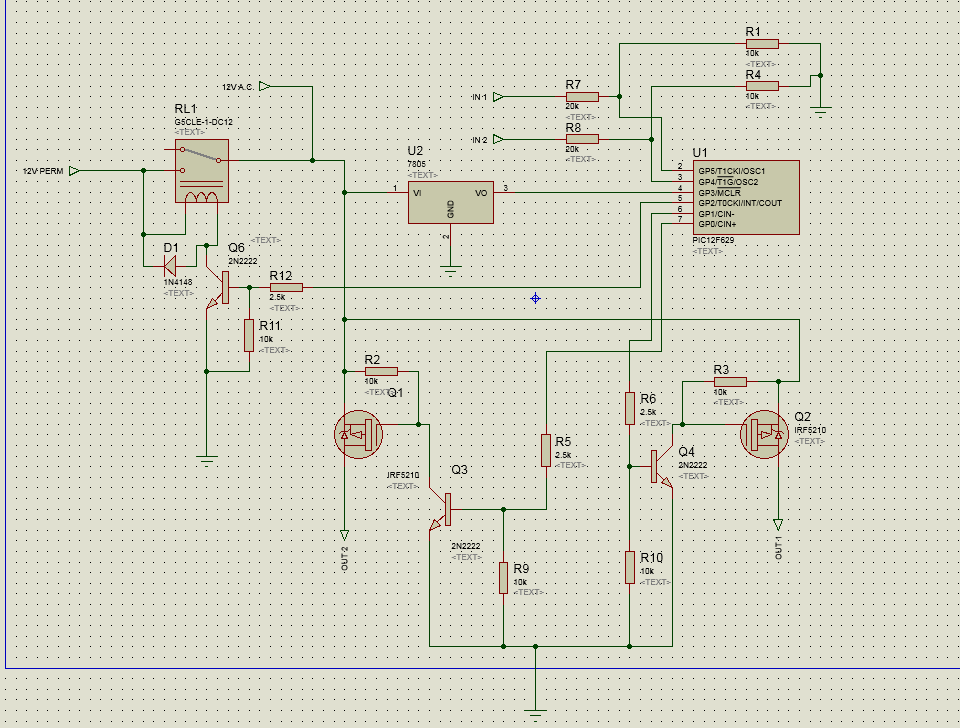Viewport: 960px width, 728px height.
Task: Select the Q4 2N2222 transistor
Action: pyautogui.click(x=661, y=467)
